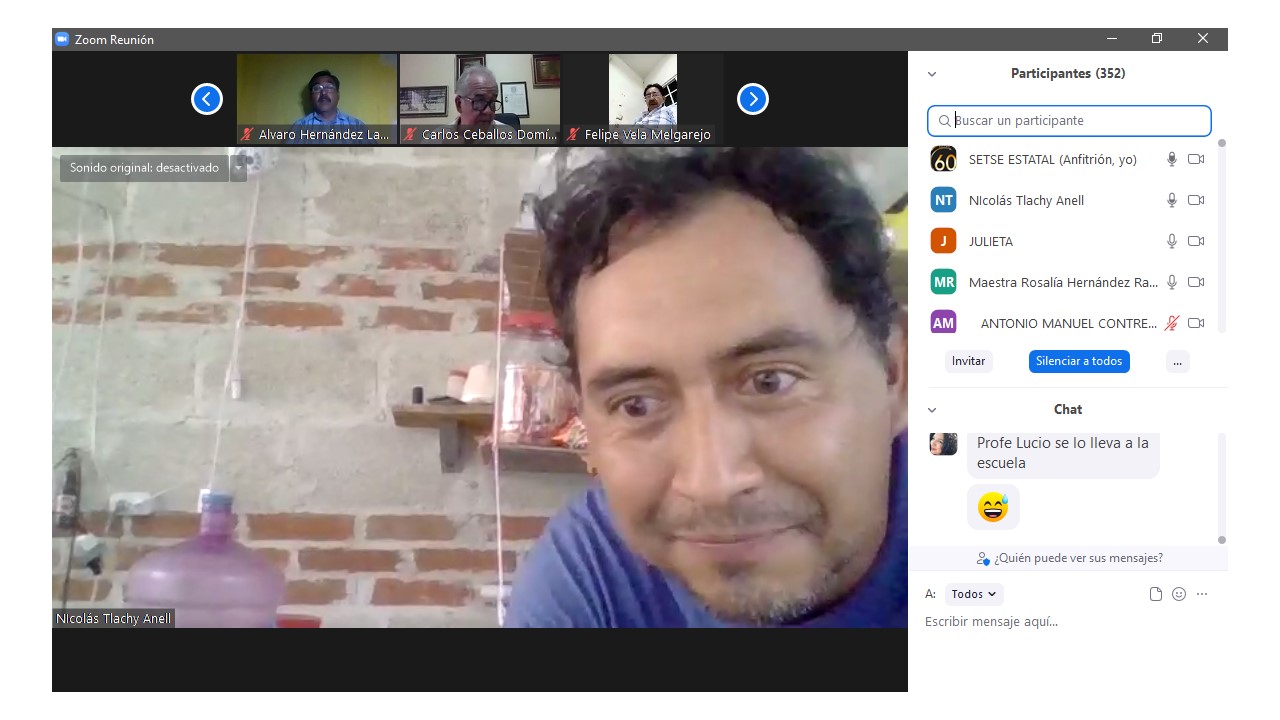Screen dimensions: 1280x720
Task: Open the 'Todos' recipient dropdown
Action: coord(974,594)
